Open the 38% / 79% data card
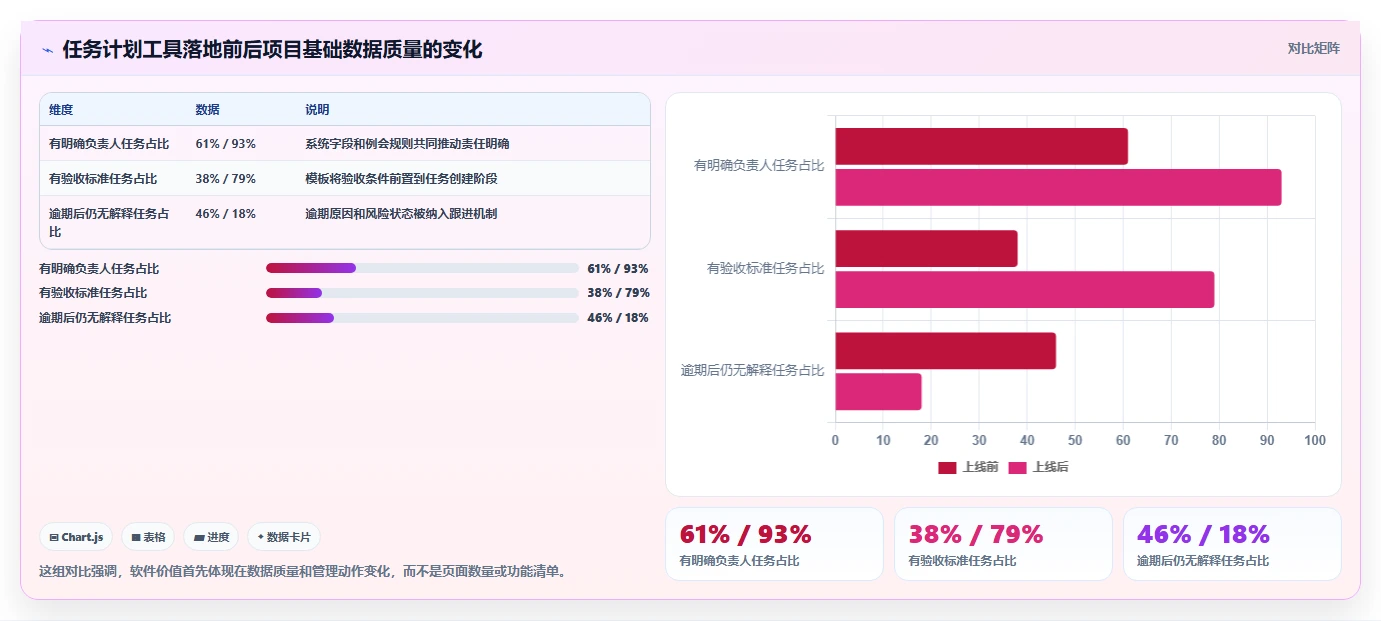Image resolution: width=1381 pixels, height=621 pixels. (x=1003, y=544)
